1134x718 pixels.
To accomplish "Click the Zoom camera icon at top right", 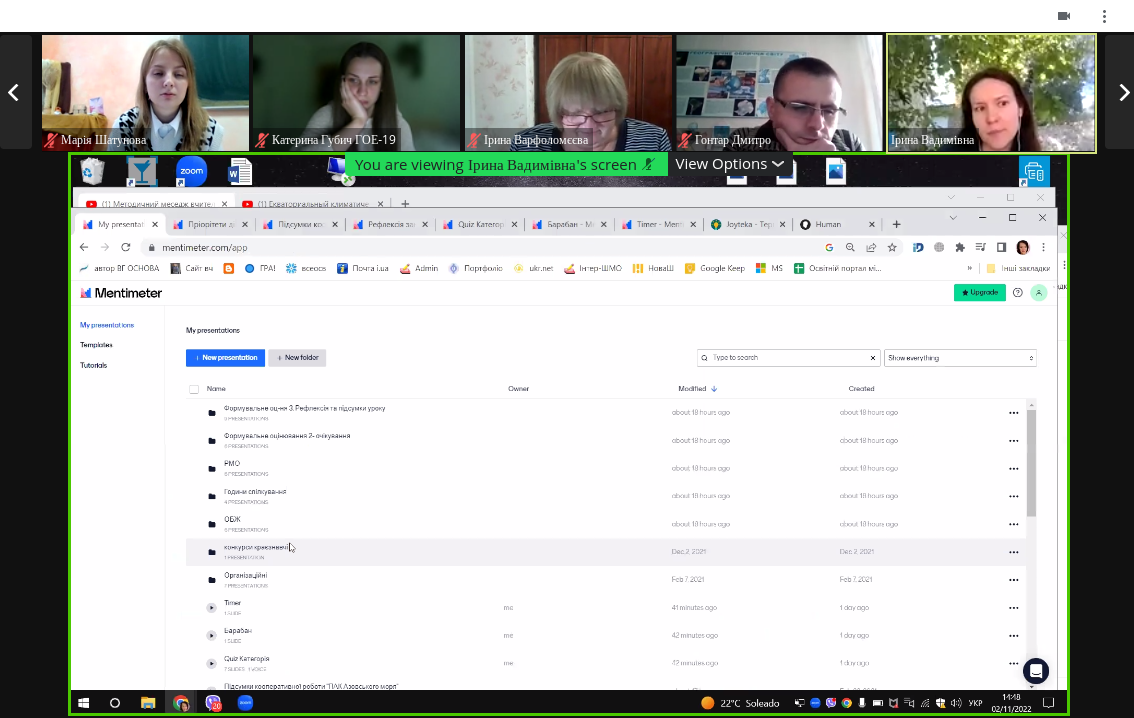I will [1064, 16].
